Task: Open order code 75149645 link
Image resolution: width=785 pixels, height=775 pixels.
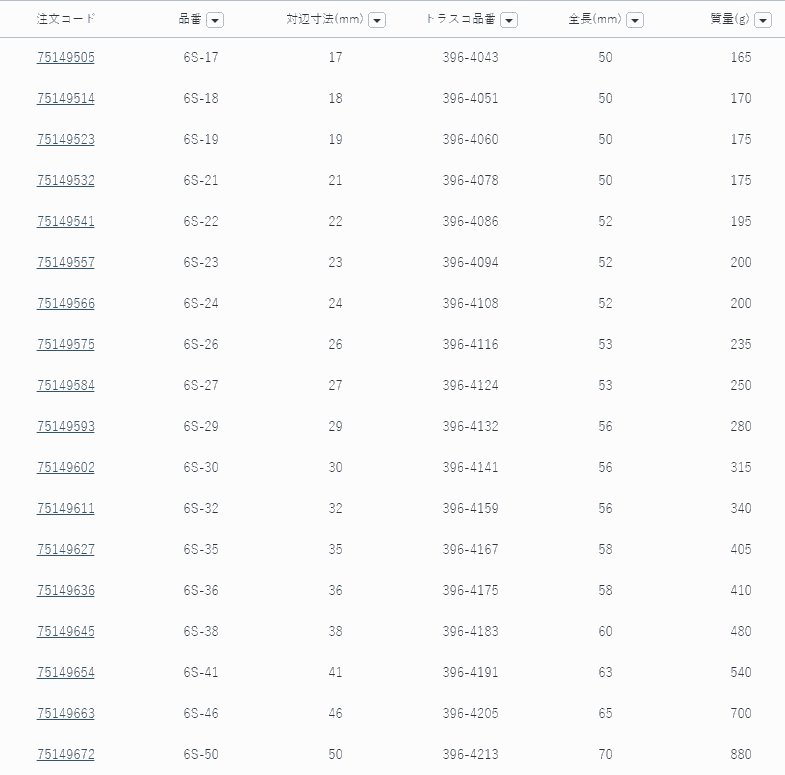Action: 66,631
